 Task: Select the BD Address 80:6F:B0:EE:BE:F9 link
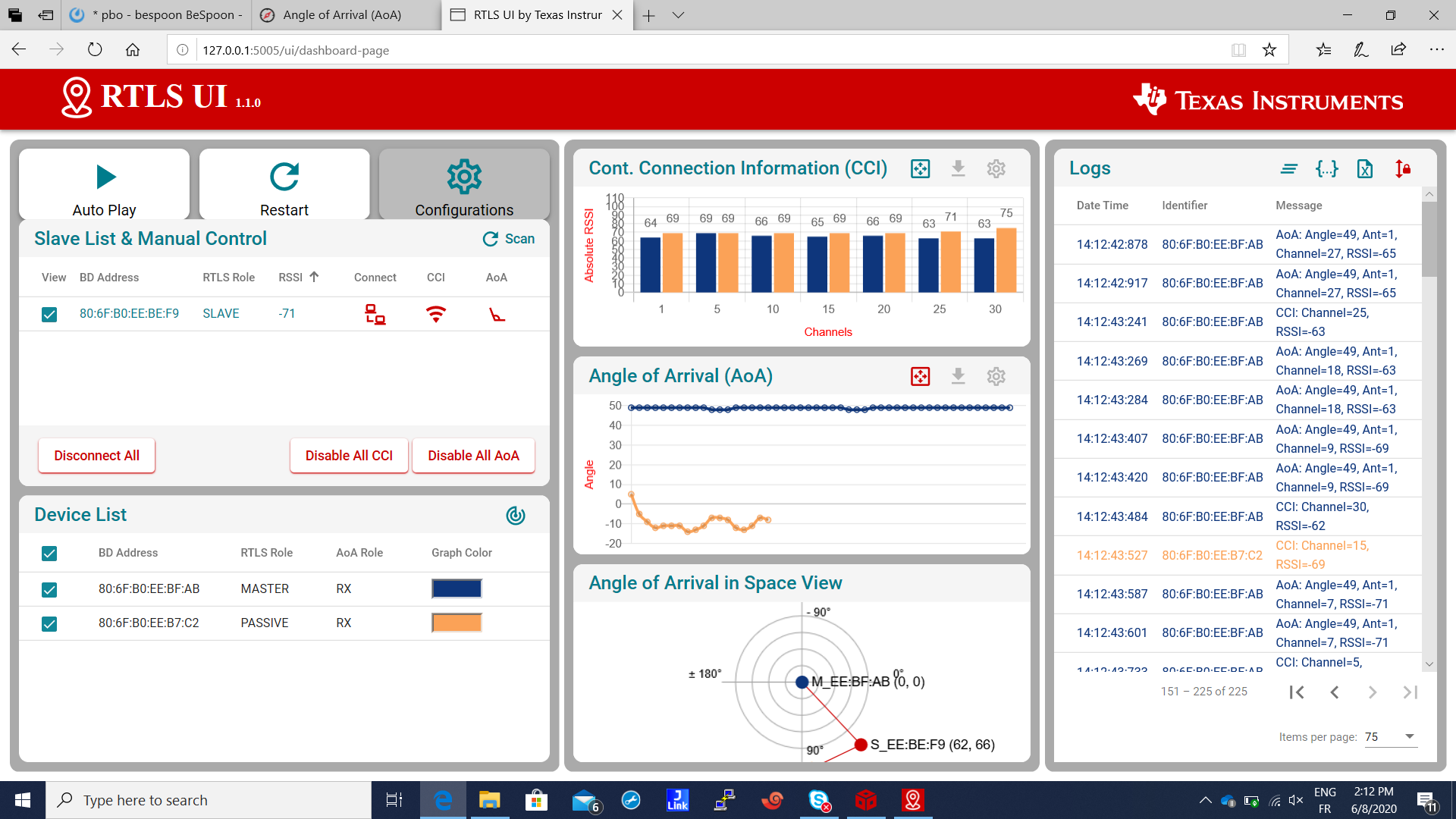click(130, 314)
